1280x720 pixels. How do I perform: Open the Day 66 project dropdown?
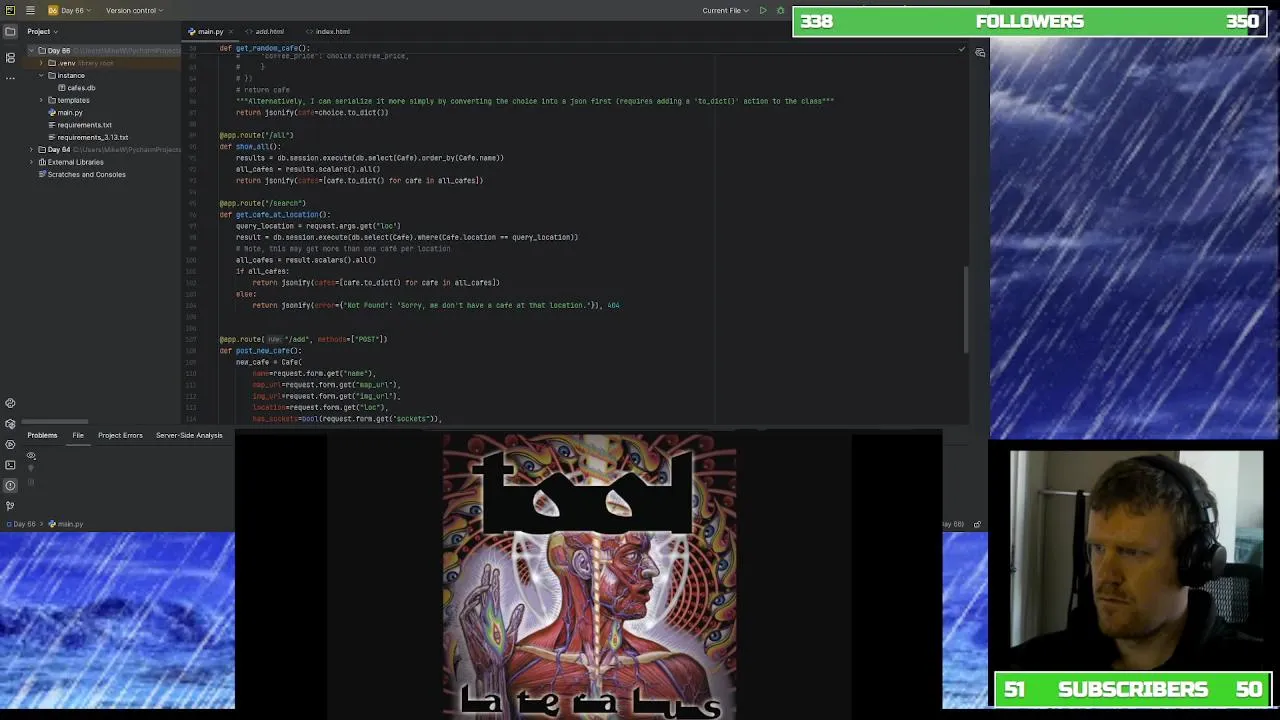point(69,10)
